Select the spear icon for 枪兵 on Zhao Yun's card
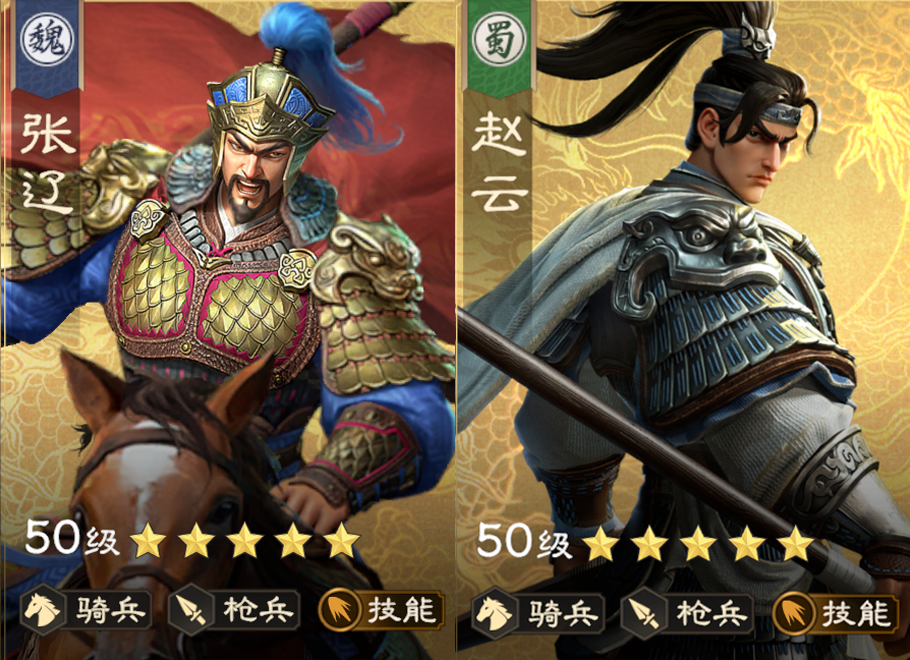 pyautogui.click(x=642, y=613)
